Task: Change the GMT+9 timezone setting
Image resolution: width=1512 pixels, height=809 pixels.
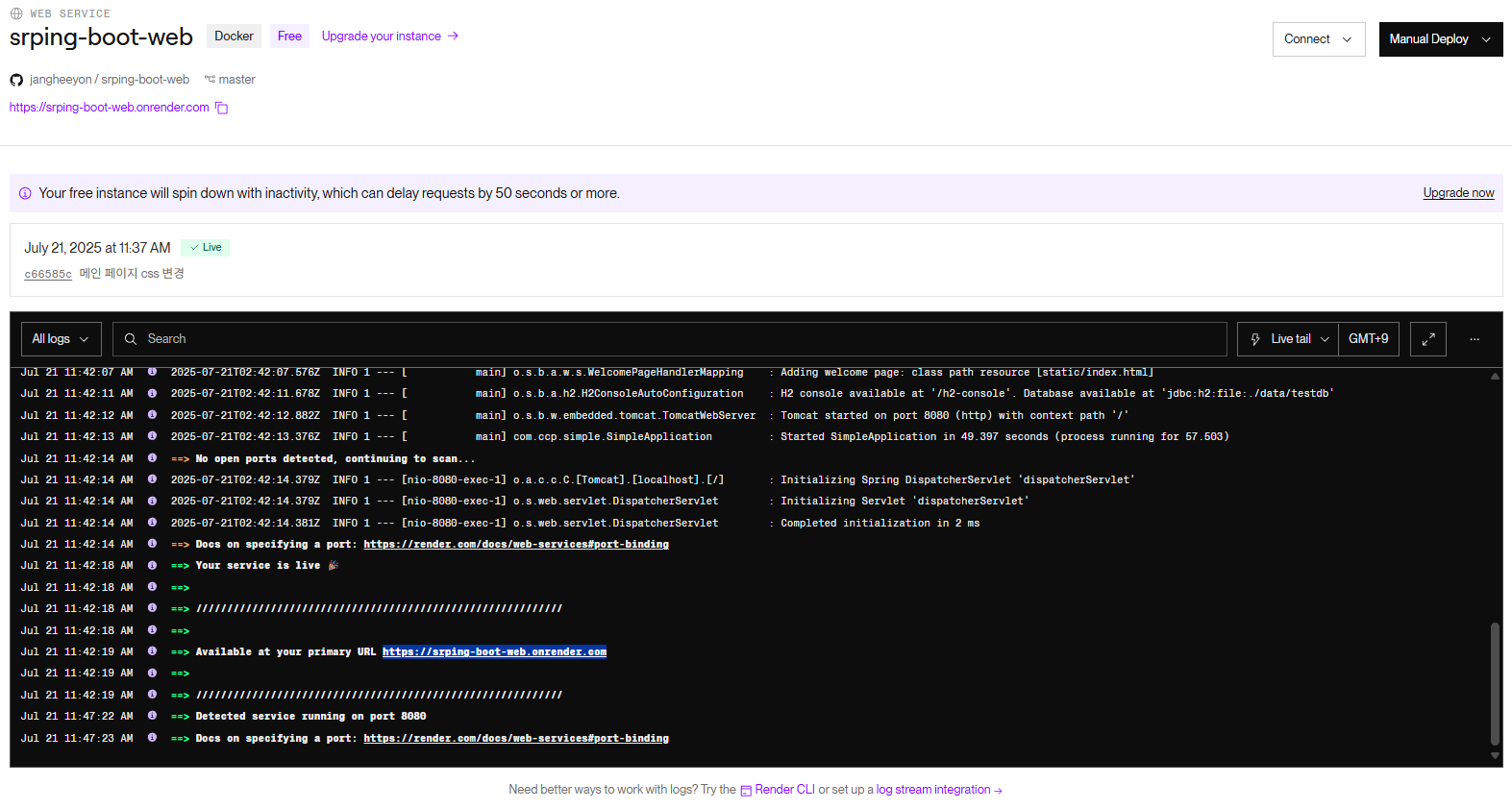Action: [x=1369, y=339]
